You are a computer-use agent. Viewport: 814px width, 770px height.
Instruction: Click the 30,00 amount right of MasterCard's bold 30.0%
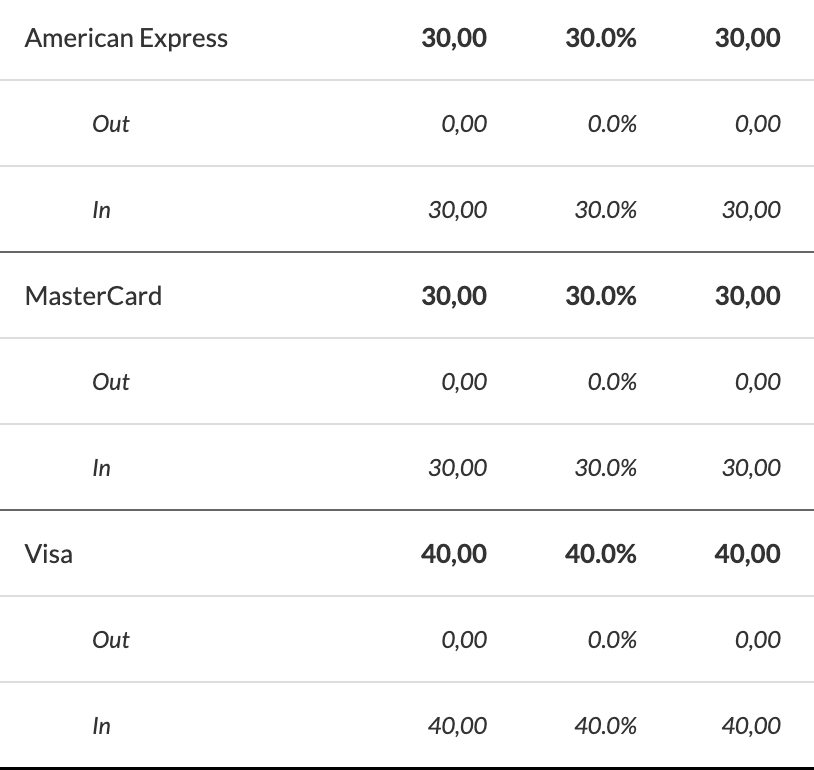point(747,296)
